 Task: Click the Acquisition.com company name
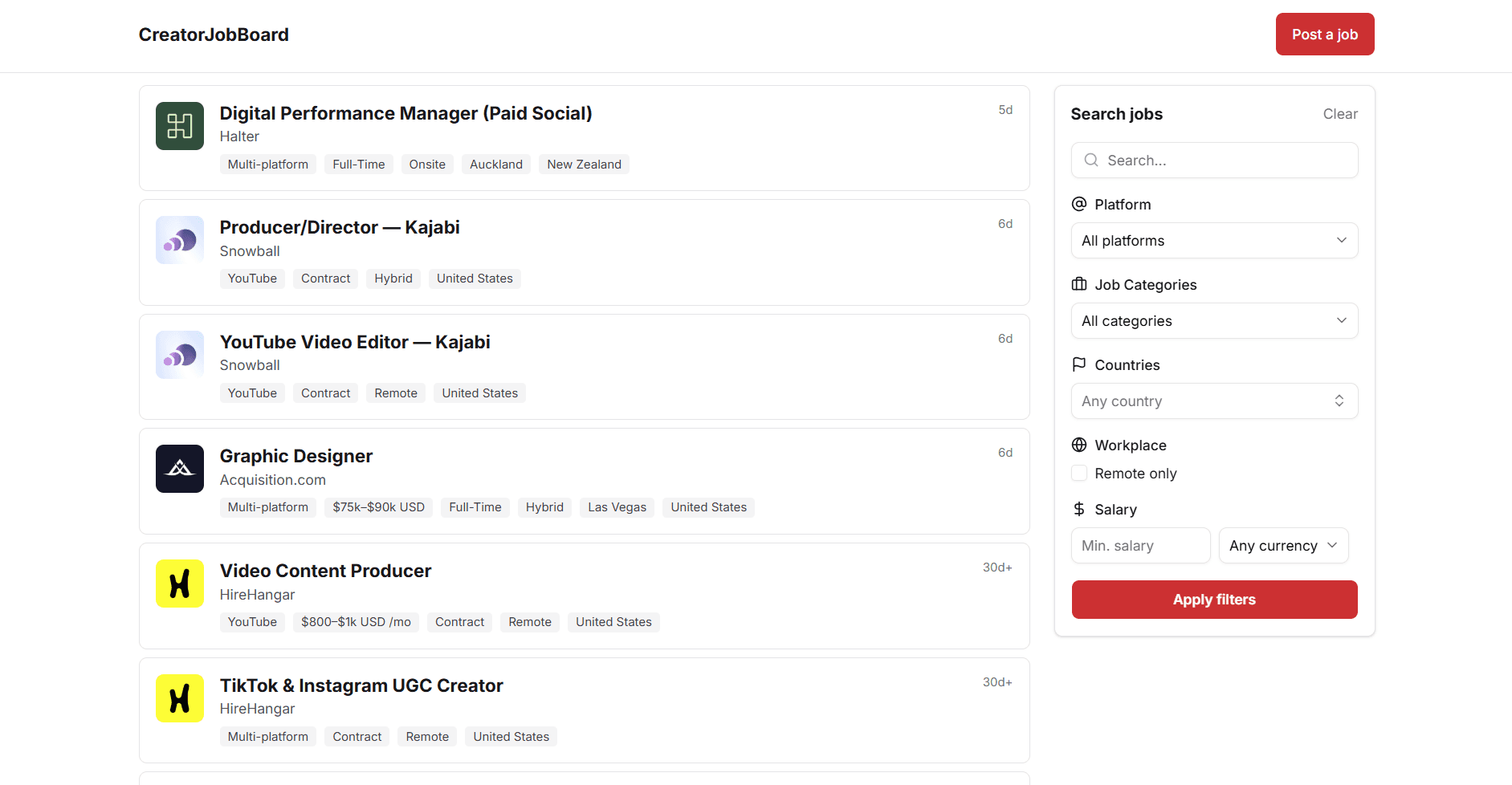point(273,480)
